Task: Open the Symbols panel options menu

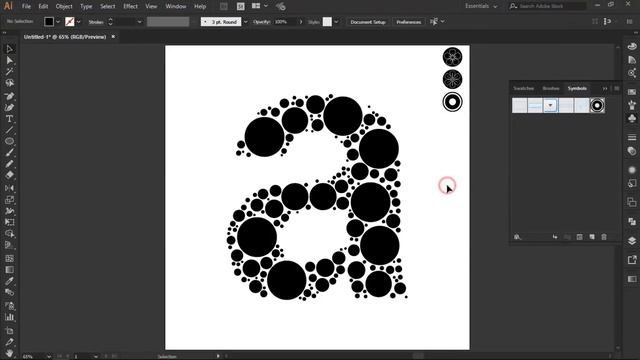Action: 616,89
